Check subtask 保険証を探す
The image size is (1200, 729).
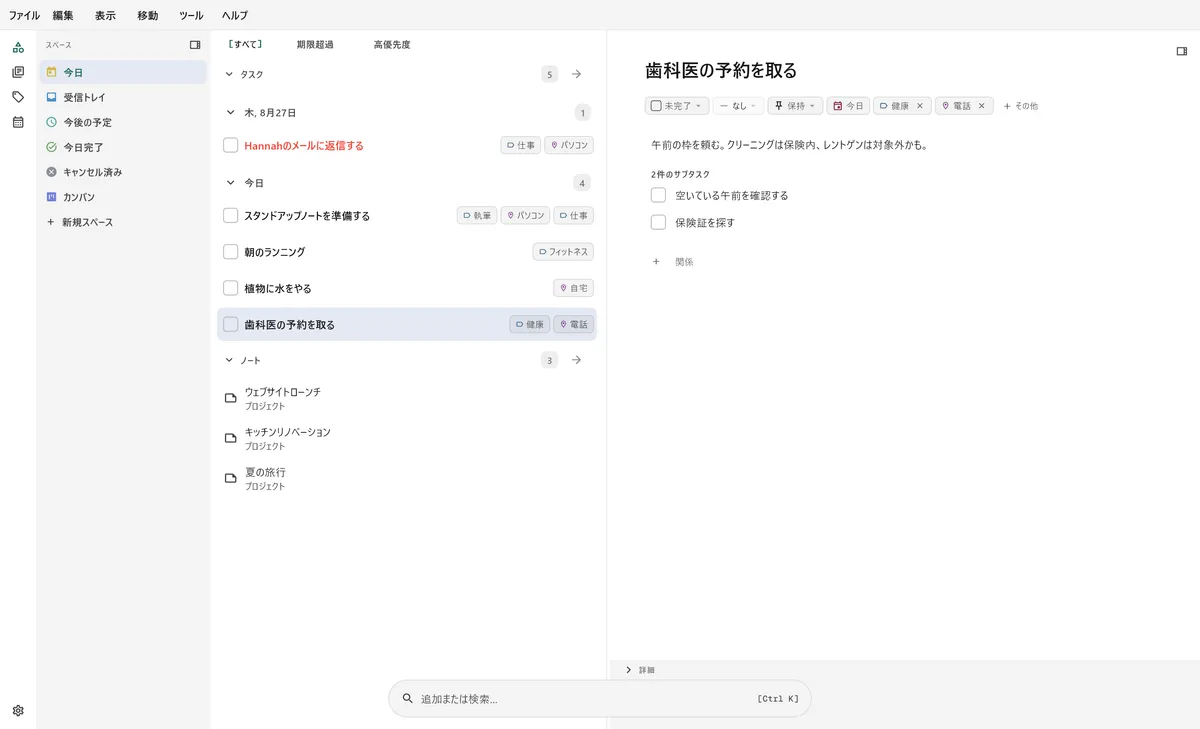click(x=658, y=222)
